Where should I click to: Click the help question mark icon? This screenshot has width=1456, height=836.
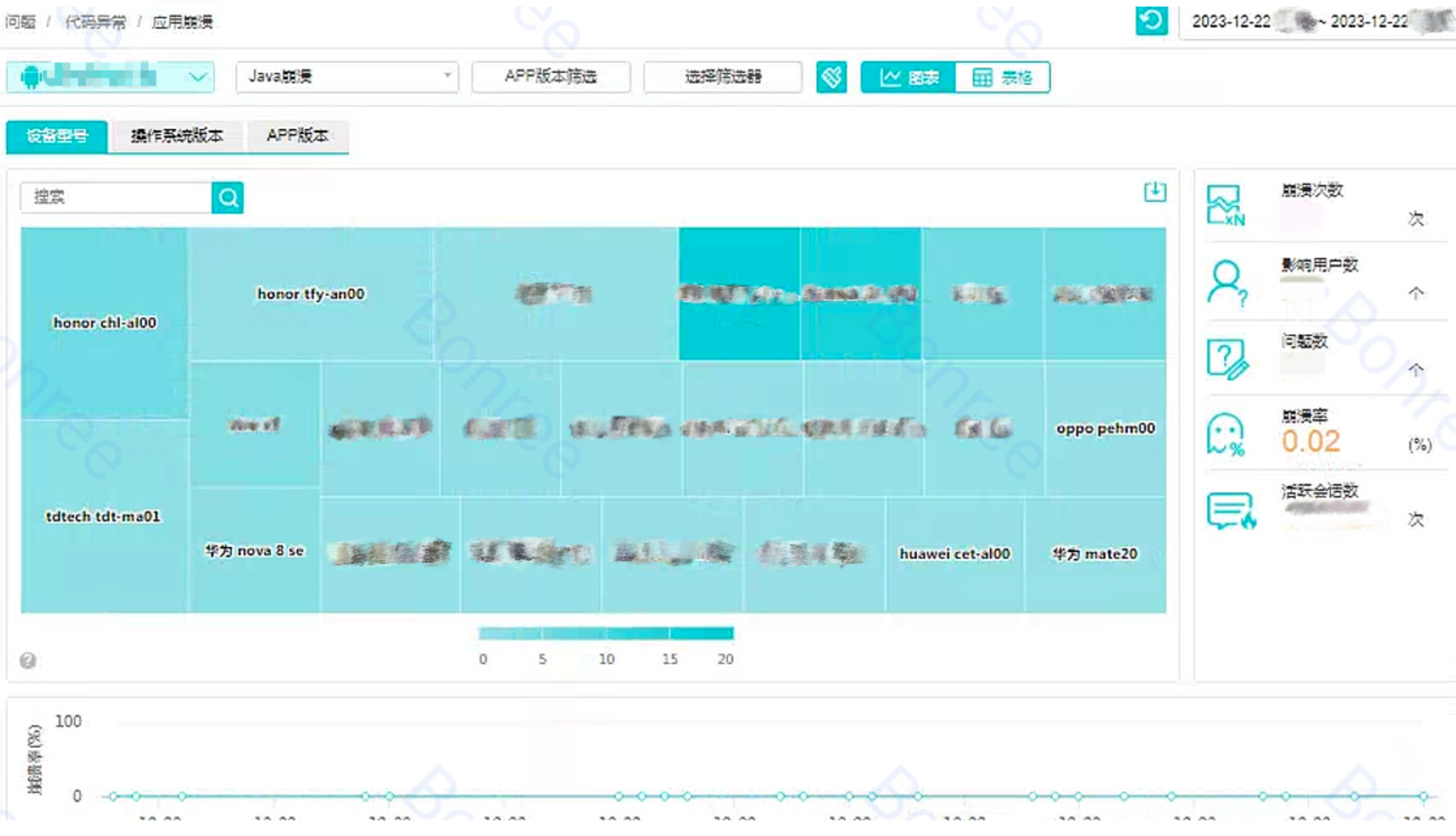point(28,660)
